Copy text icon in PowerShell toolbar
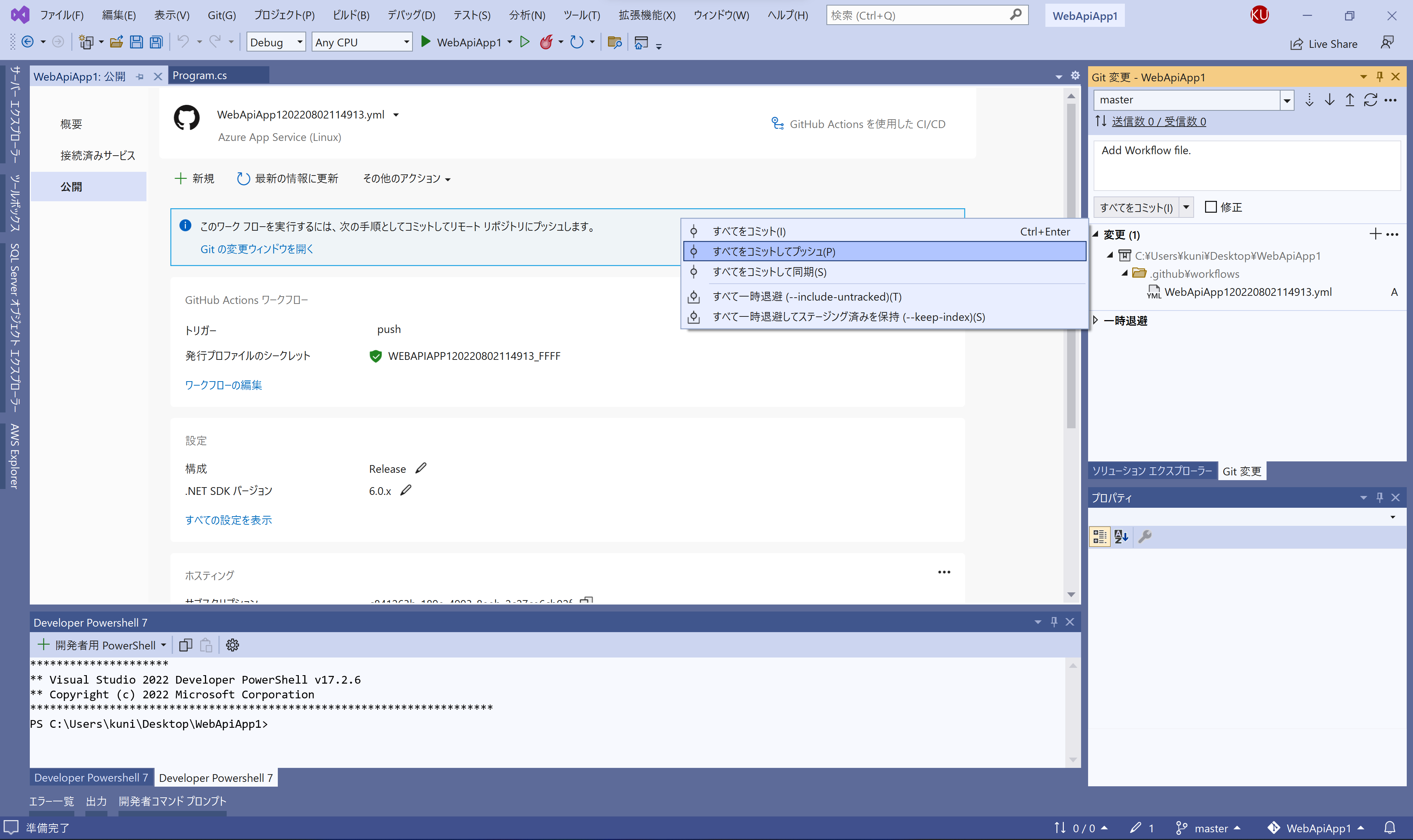Screen dimensions: 1413x840 click(x=186, y=645)
